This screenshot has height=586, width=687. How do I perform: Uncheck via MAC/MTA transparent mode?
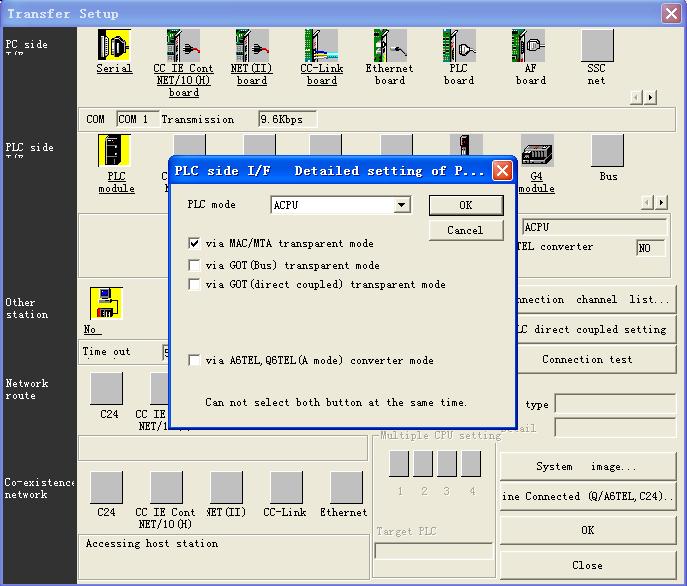194,243
